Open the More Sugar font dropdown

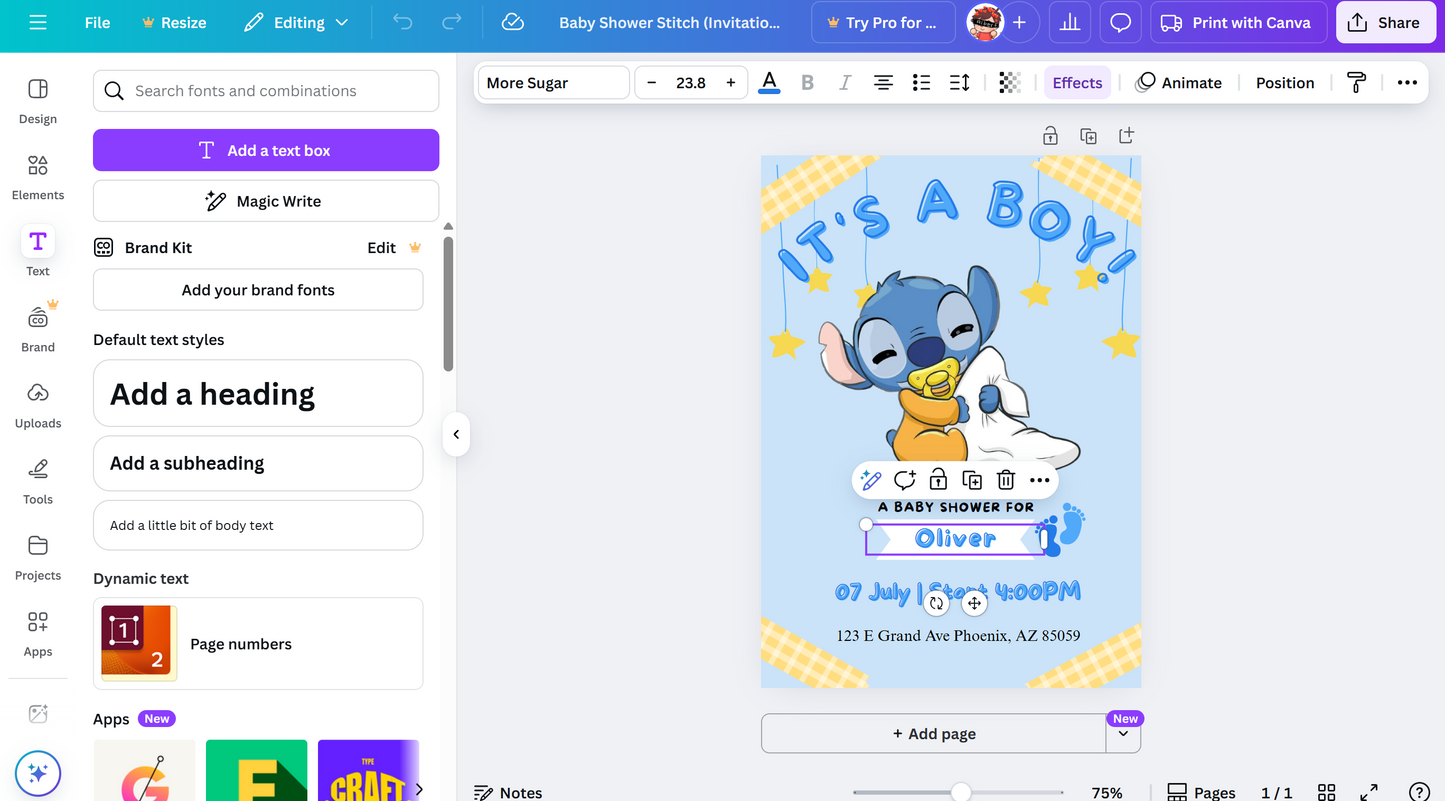(x=552, y=82)
